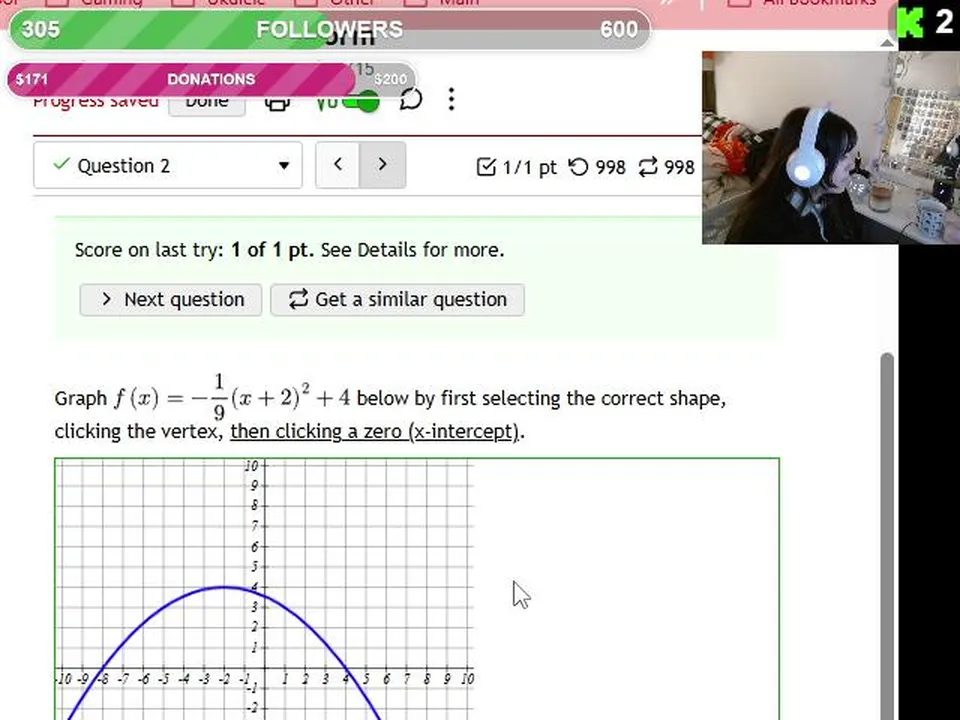
Task: Click the x-intercept at -8 on the graph
Action: tap(103, 668)
